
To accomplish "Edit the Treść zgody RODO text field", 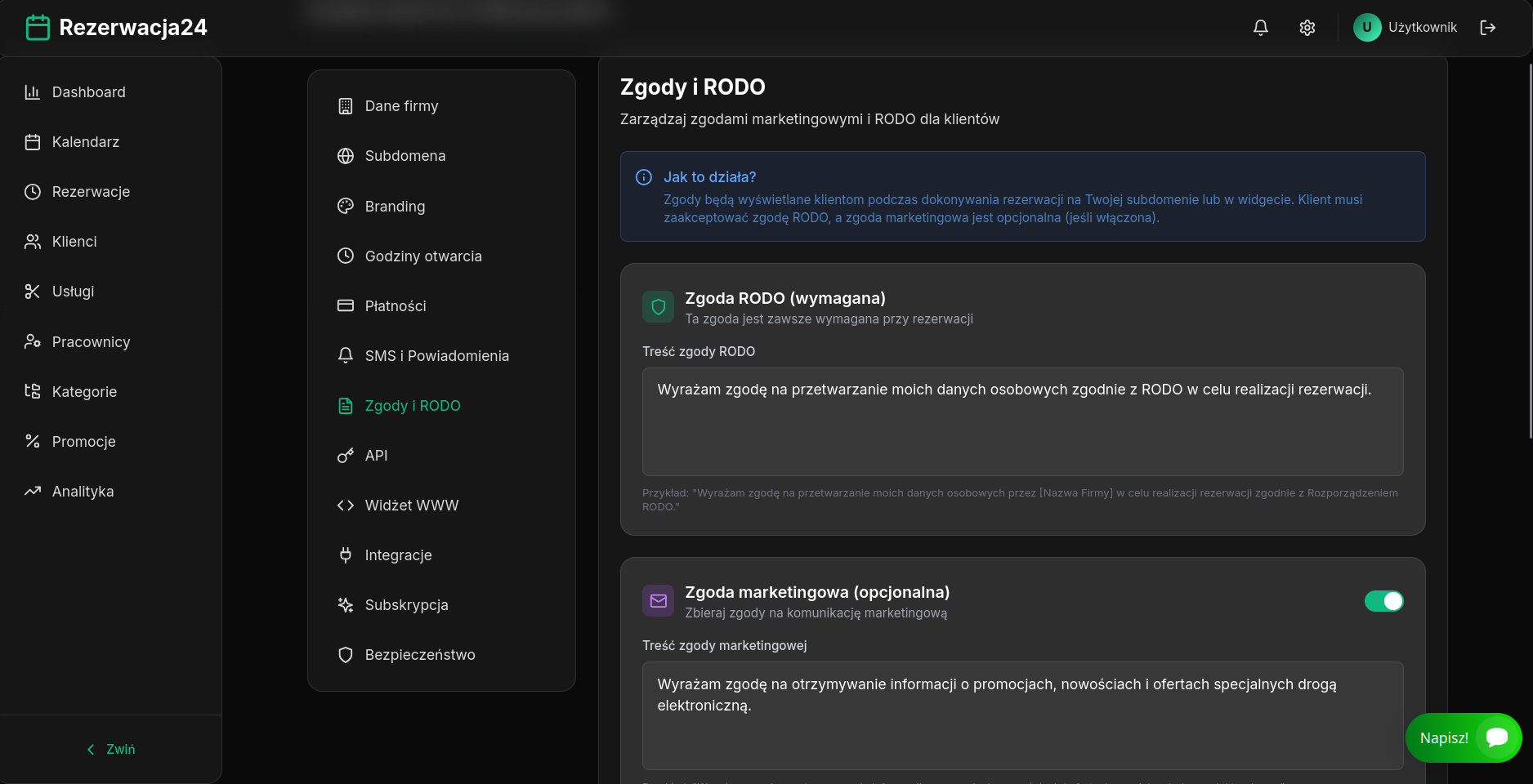I will coord(1021,421).
